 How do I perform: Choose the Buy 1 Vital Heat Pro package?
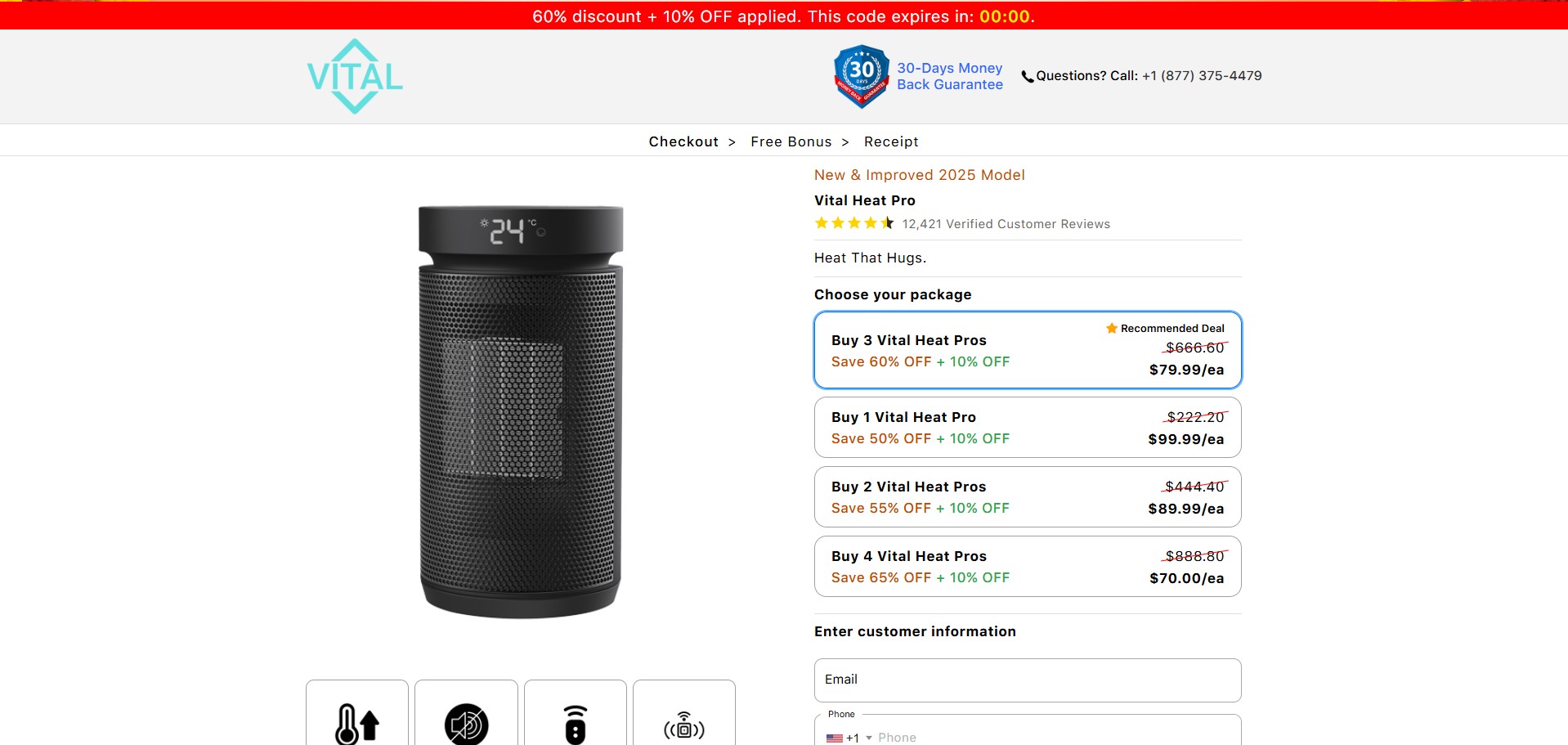(x=1028, y=428)
